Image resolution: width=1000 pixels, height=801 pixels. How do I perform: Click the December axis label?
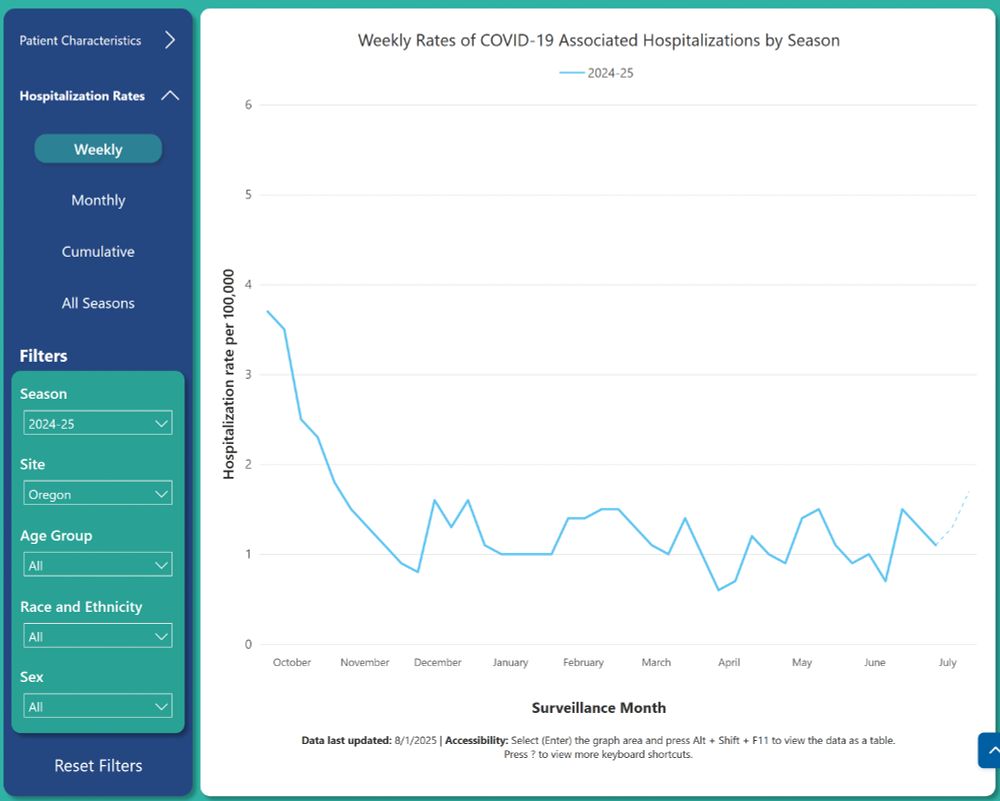[438, 662]
